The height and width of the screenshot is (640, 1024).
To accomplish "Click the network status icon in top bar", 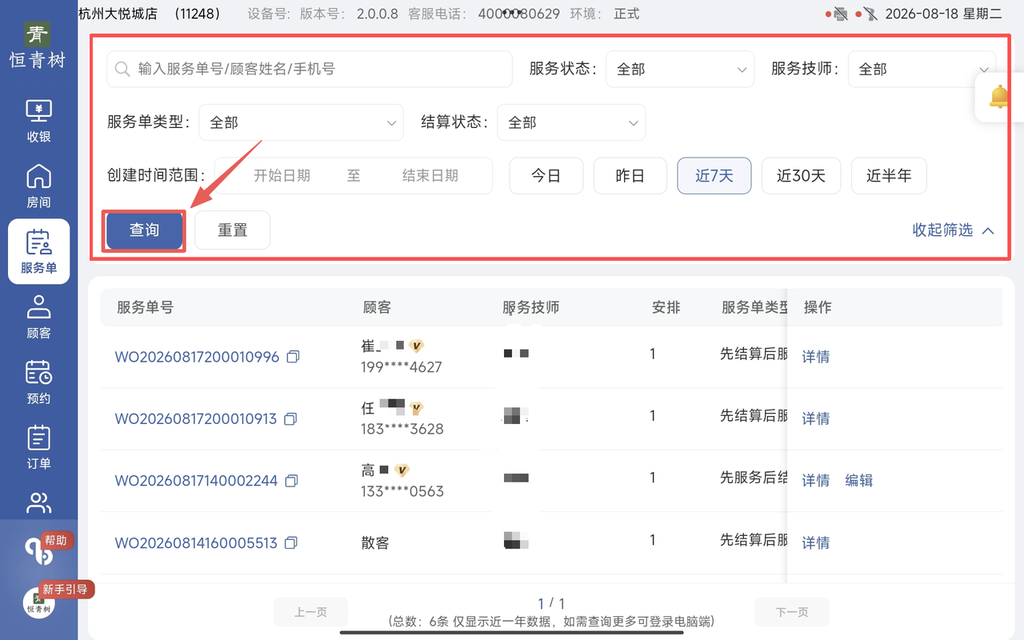I will point(871,14).
